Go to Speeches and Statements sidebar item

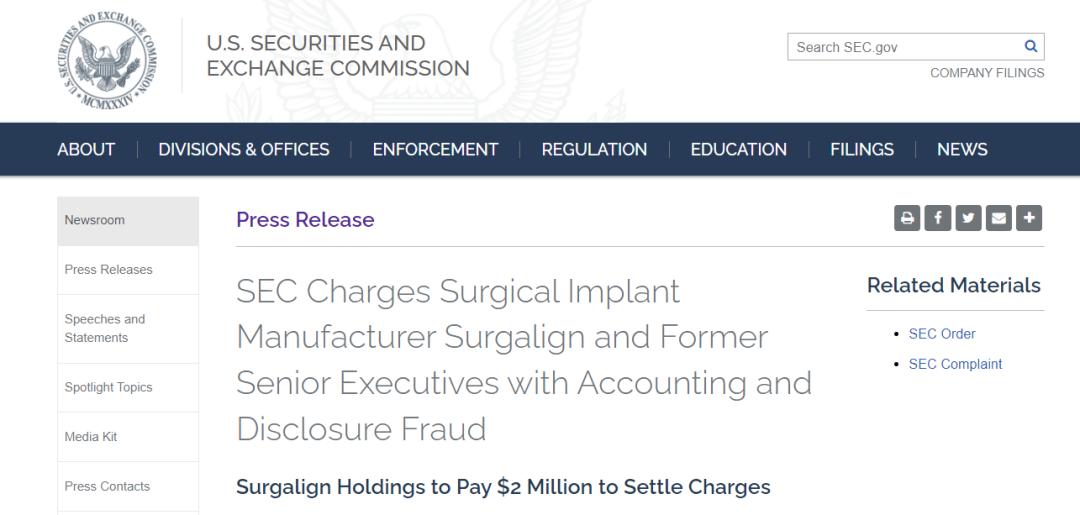[x=105, y=328]
